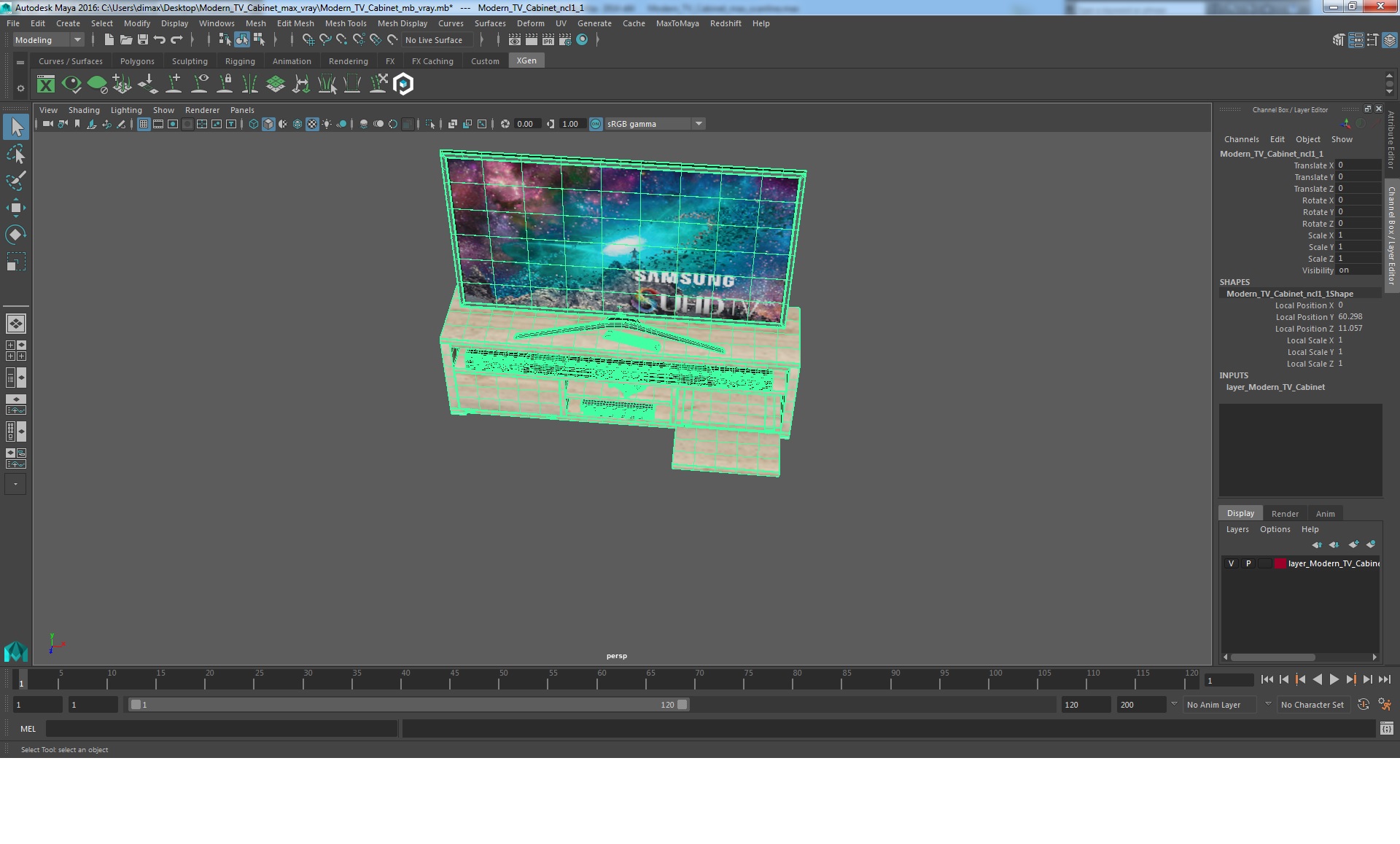This screenshot has width=1400, height=844.
Task: Select the Move tool in the toolbox
Action: (x=15, y=208)
